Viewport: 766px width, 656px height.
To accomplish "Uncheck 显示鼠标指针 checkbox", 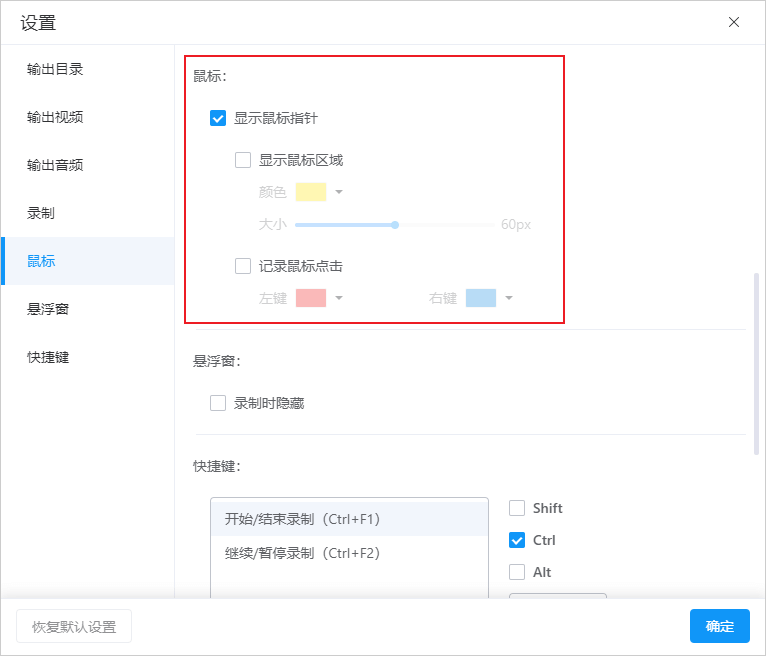I will coord(218,118).
